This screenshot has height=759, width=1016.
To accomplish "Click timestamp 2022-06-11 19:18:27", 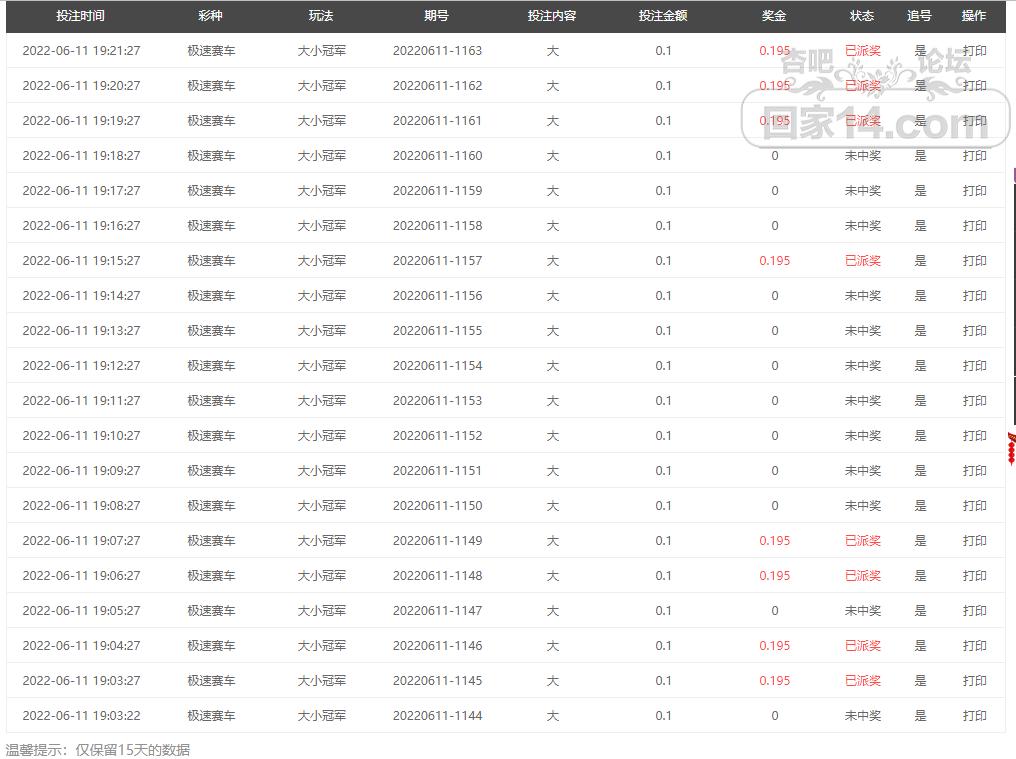I will click(81, 156).
